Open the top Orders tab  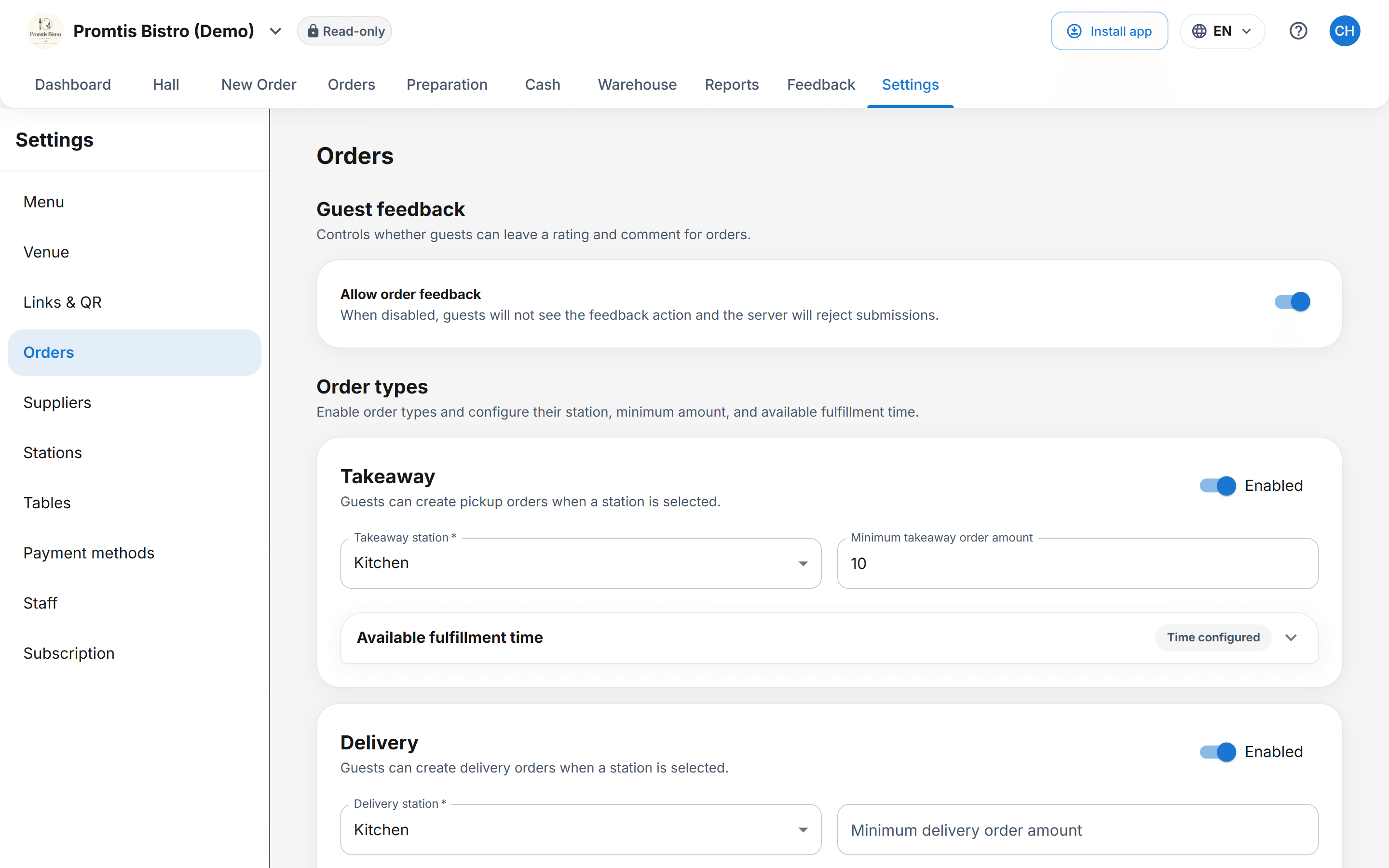click(x=351, y=84)
